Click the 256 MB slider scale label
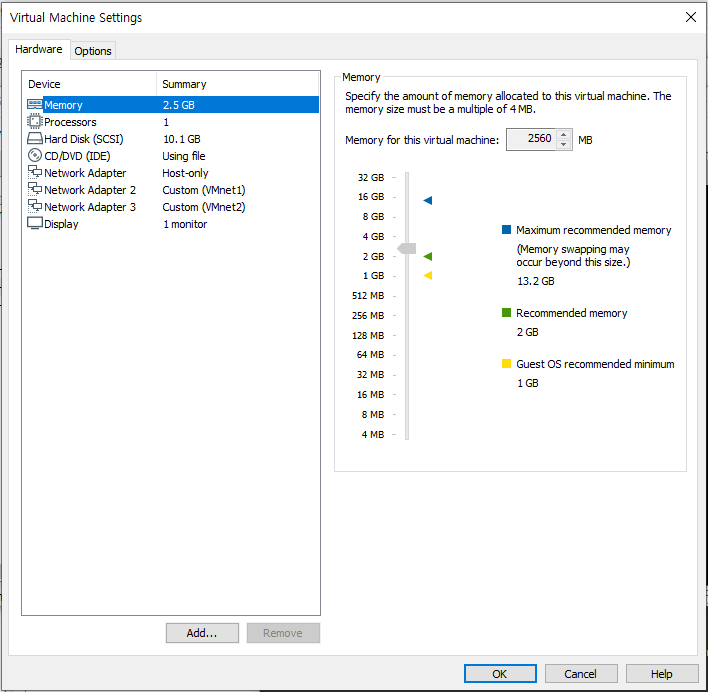The image size is (708, 692). click(x=368, y=316)
